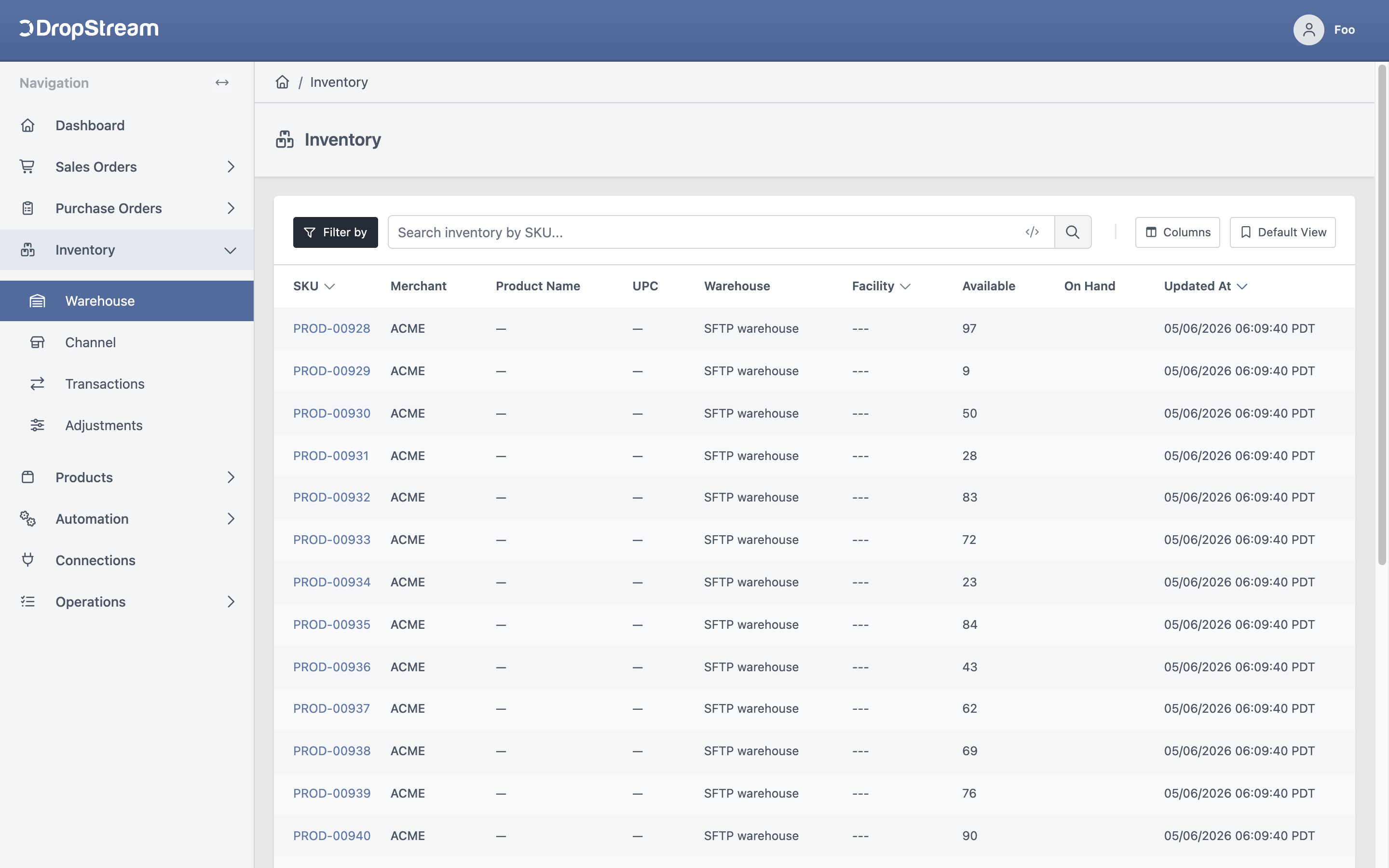Click the Inventory breadcrumb text
The image size is (1389, 868).
pos(339,82)
